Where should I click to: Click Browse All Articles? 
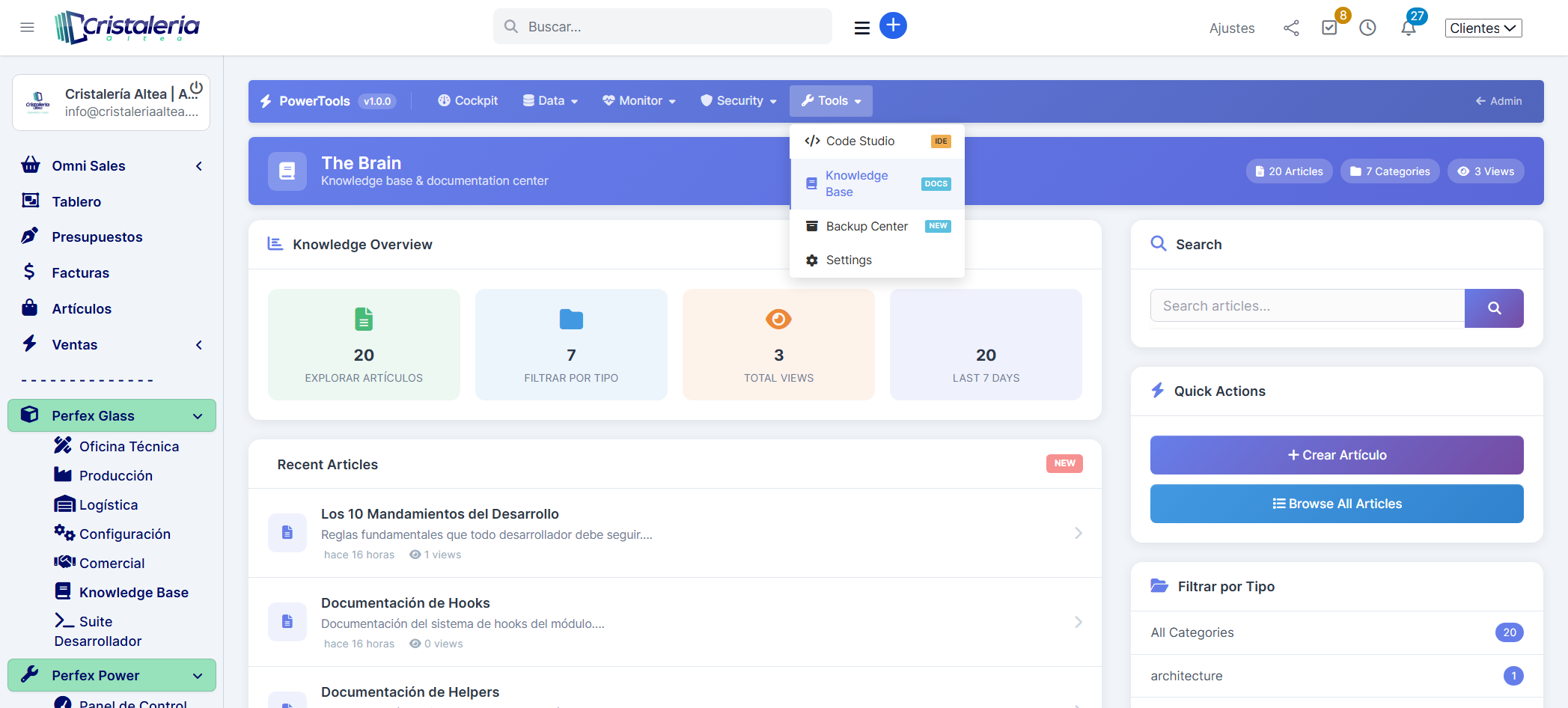coord(1337,503)
